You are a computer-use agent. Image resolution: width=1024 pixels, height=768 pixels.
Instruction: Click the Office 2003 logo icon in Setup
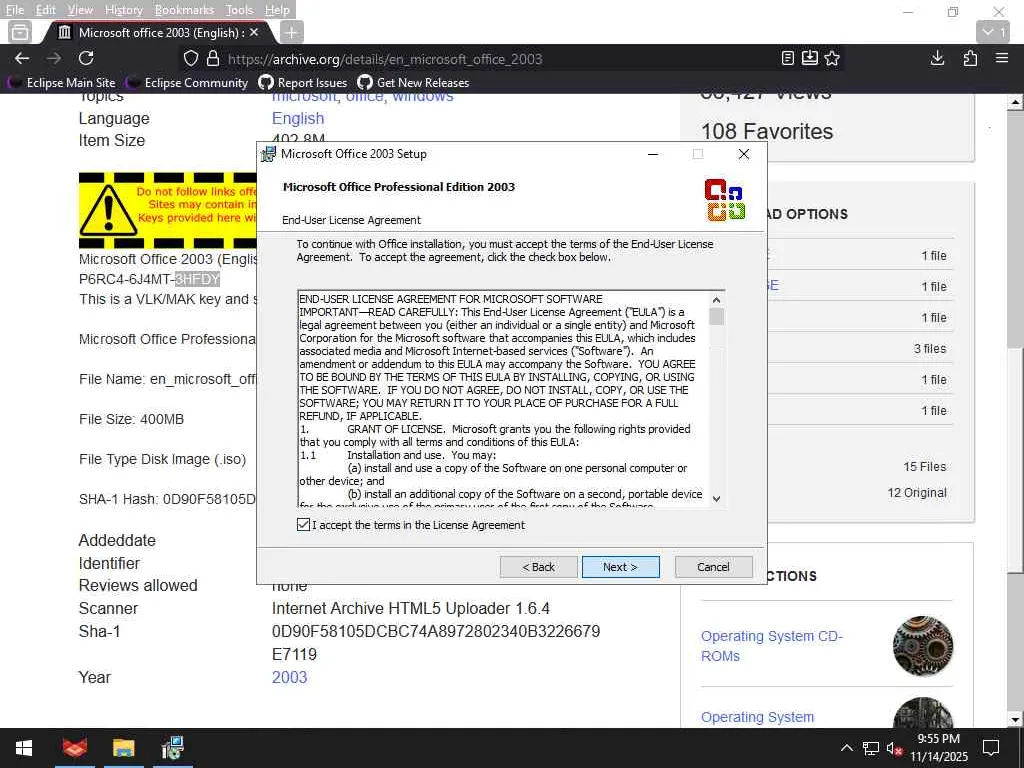pos(725,200)
